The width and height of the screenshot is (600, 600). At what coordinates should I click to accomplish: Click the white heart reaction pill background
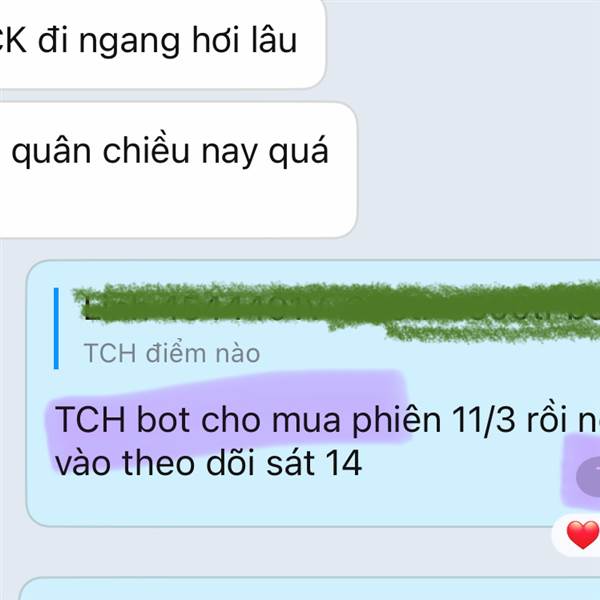click(576, 535)
